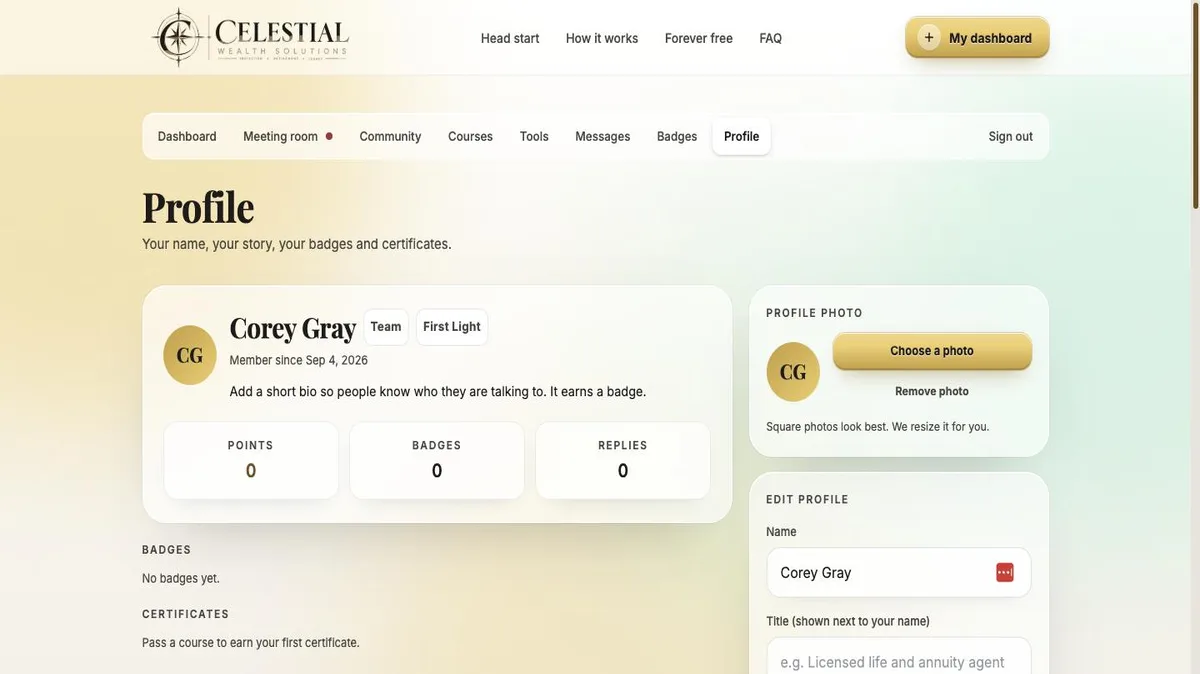Click the red dot next to Meeting room
The height and width of the screenshot is (674, 1200).
pyautogui.click(x=329, y=136)
